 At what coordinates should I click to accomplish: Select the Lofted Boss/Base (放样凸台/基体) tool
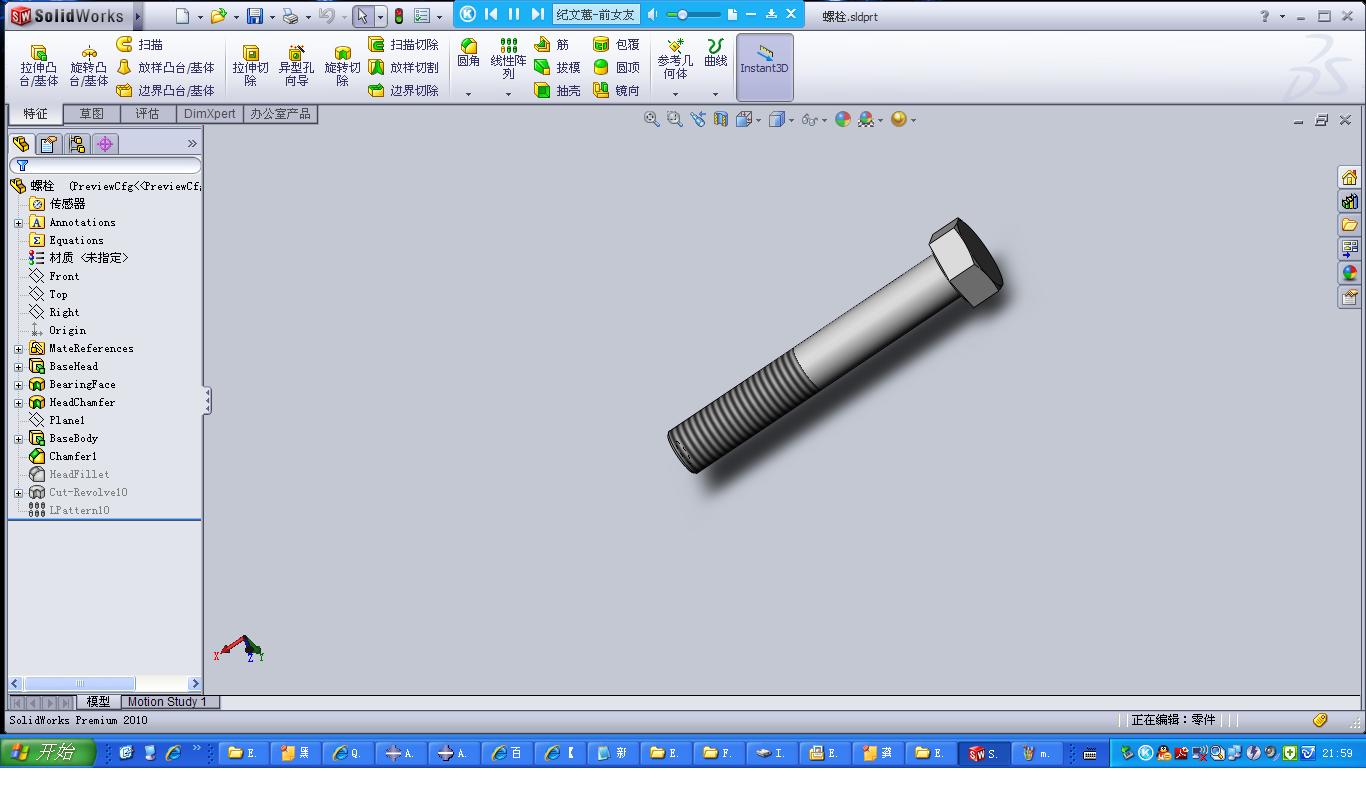pos(165,68)
